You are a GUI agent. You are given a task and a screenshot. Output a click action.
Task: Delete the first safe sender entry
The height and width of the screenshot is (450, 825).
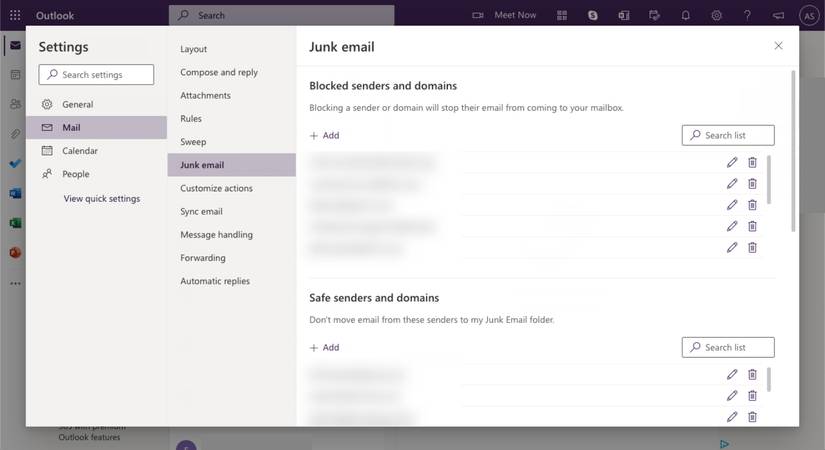752,374
